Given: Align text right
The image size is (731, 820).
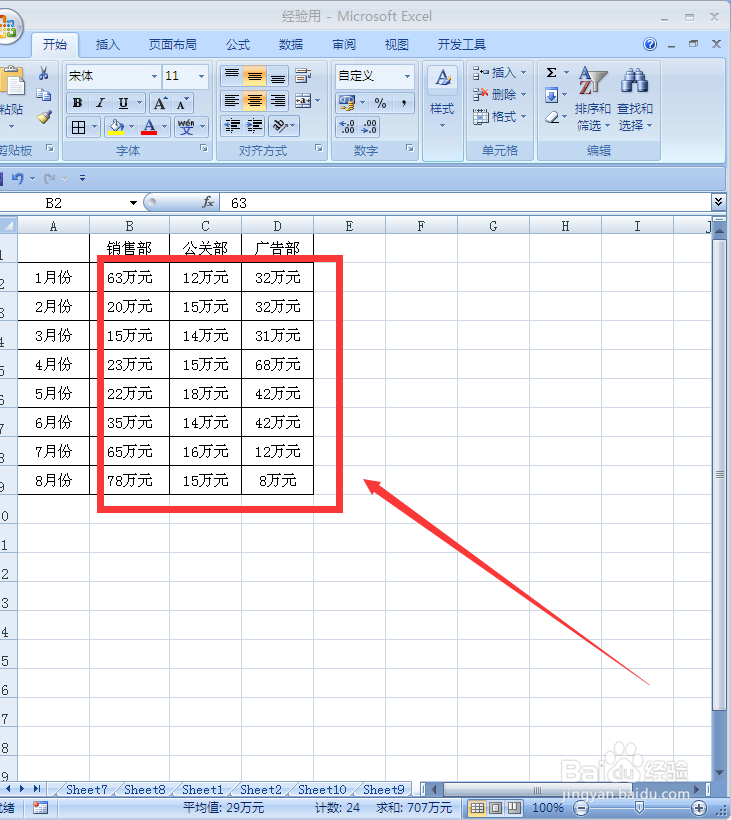Looking at the screenshot, I should click(x=278, y=101).
